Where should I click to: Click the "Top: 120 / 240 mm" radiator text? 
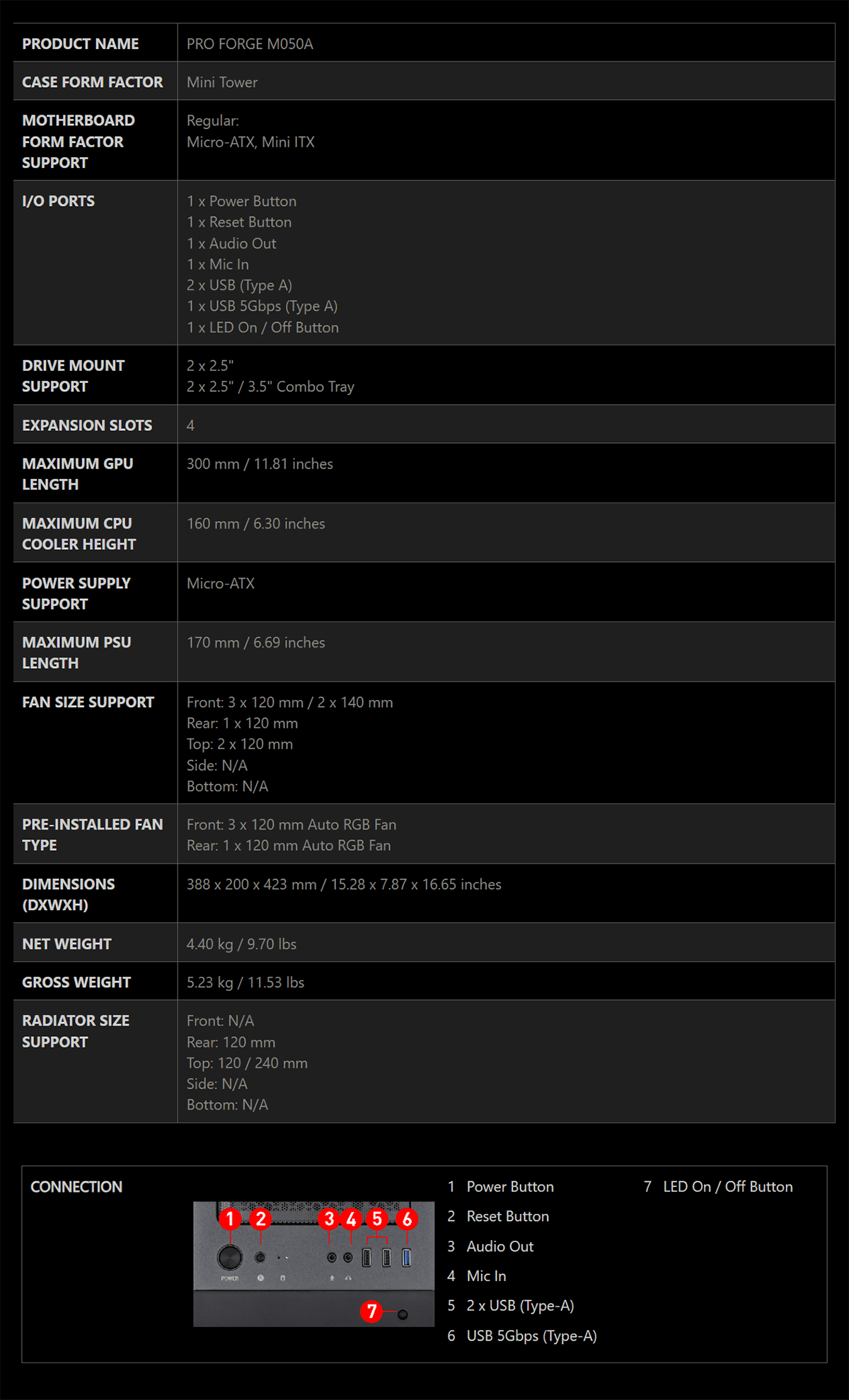coord(247,1063)
